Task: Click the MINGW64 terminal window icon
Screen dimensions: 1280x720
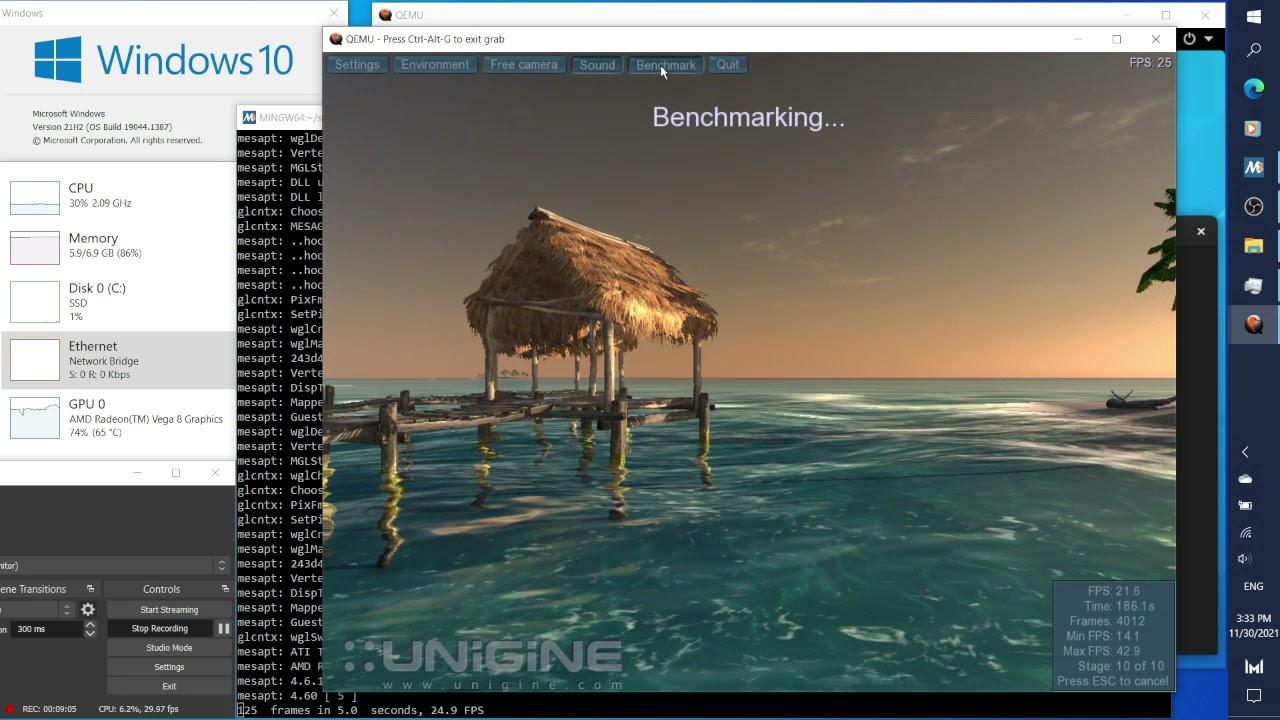Action: (249, 117)
